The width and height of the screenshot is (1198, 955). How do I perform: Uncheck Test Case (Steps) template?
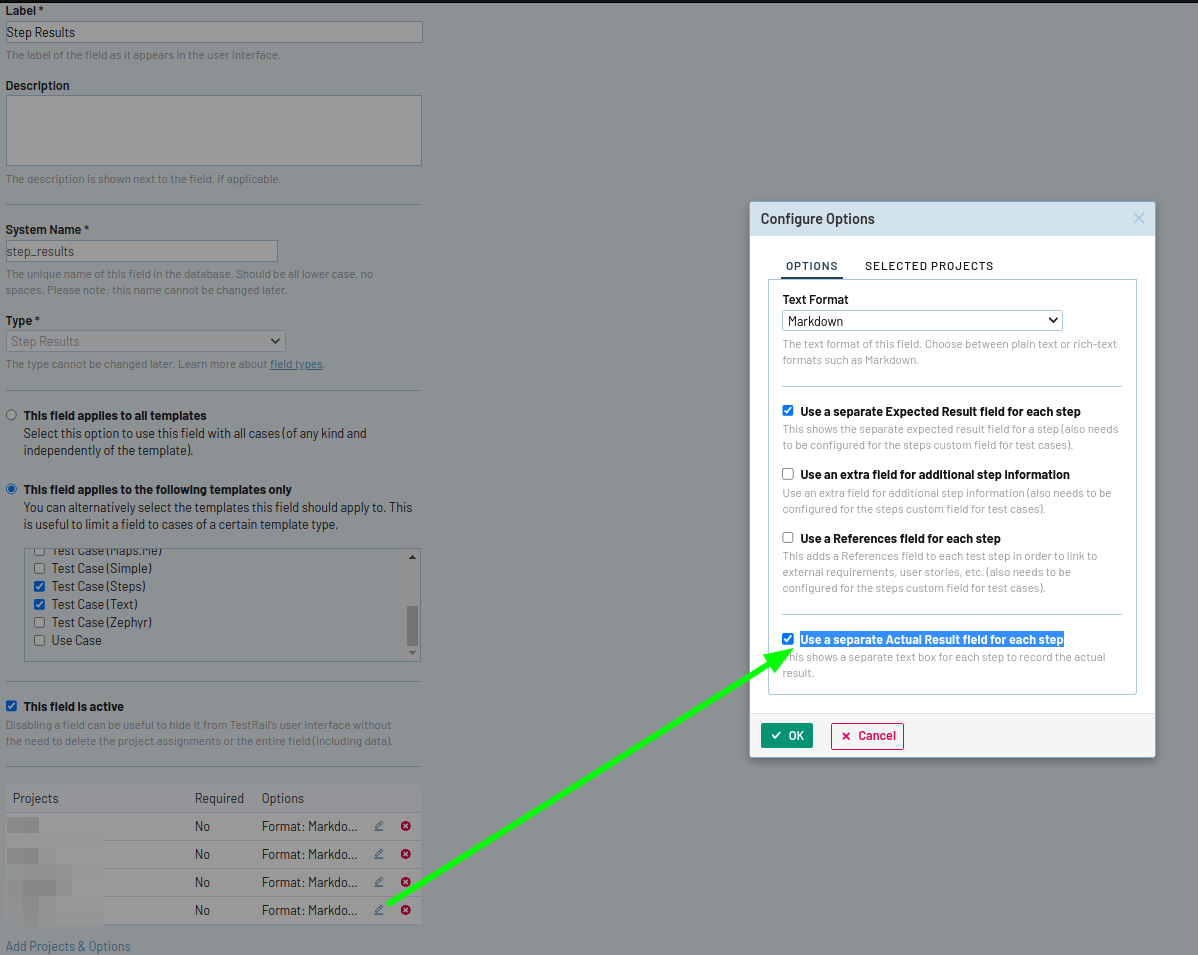point(39,586)
